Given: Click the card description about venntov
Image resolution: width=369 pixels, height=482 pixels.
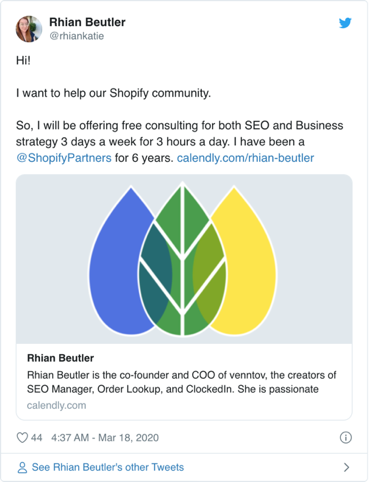Looking at the screenshot, I should tap(182, 382).
